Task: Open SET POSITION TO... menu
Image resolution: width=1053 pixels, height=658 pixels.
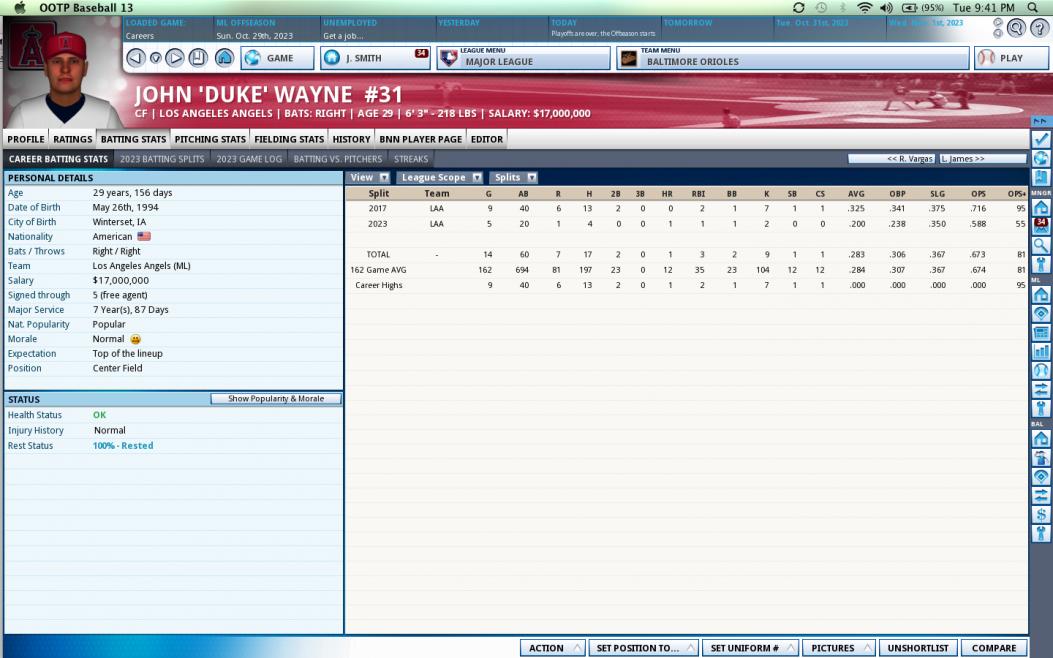Action: (x=644, y=648)
